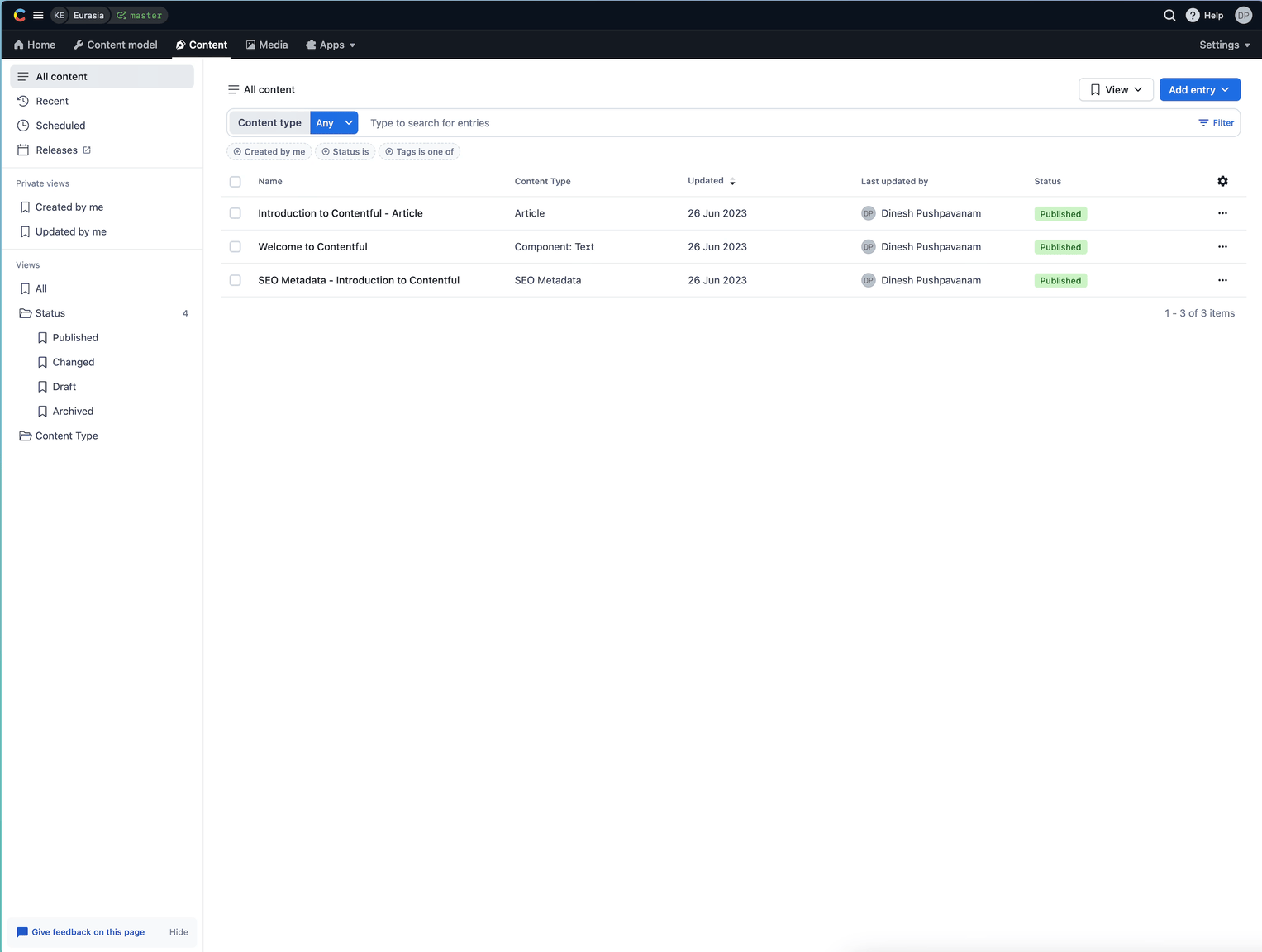
Task: Click Hide on the feedback banner
Action: [179, 932]
